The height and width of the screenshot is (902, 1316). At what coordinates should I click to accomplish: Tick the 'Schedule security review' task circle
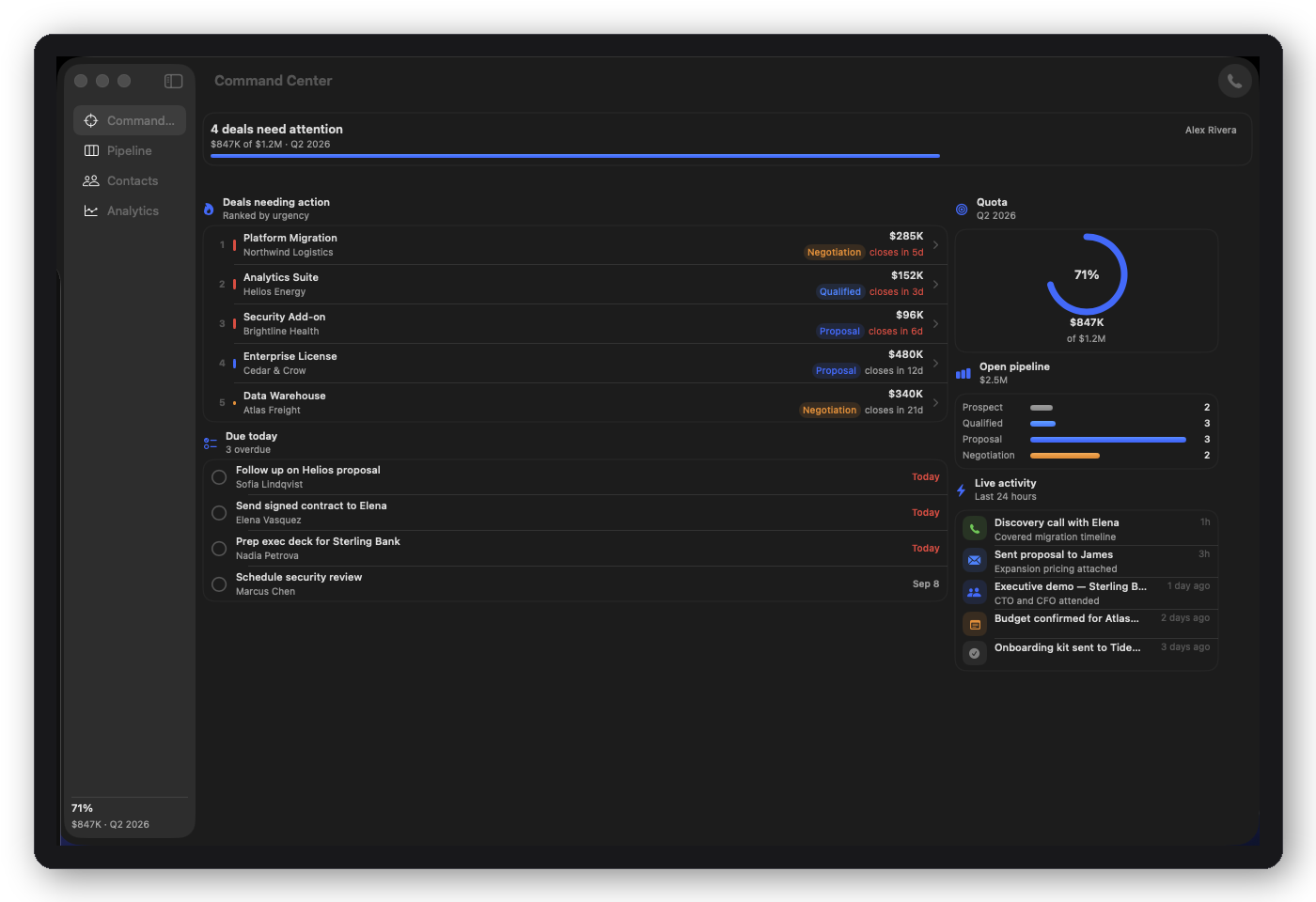219,584
